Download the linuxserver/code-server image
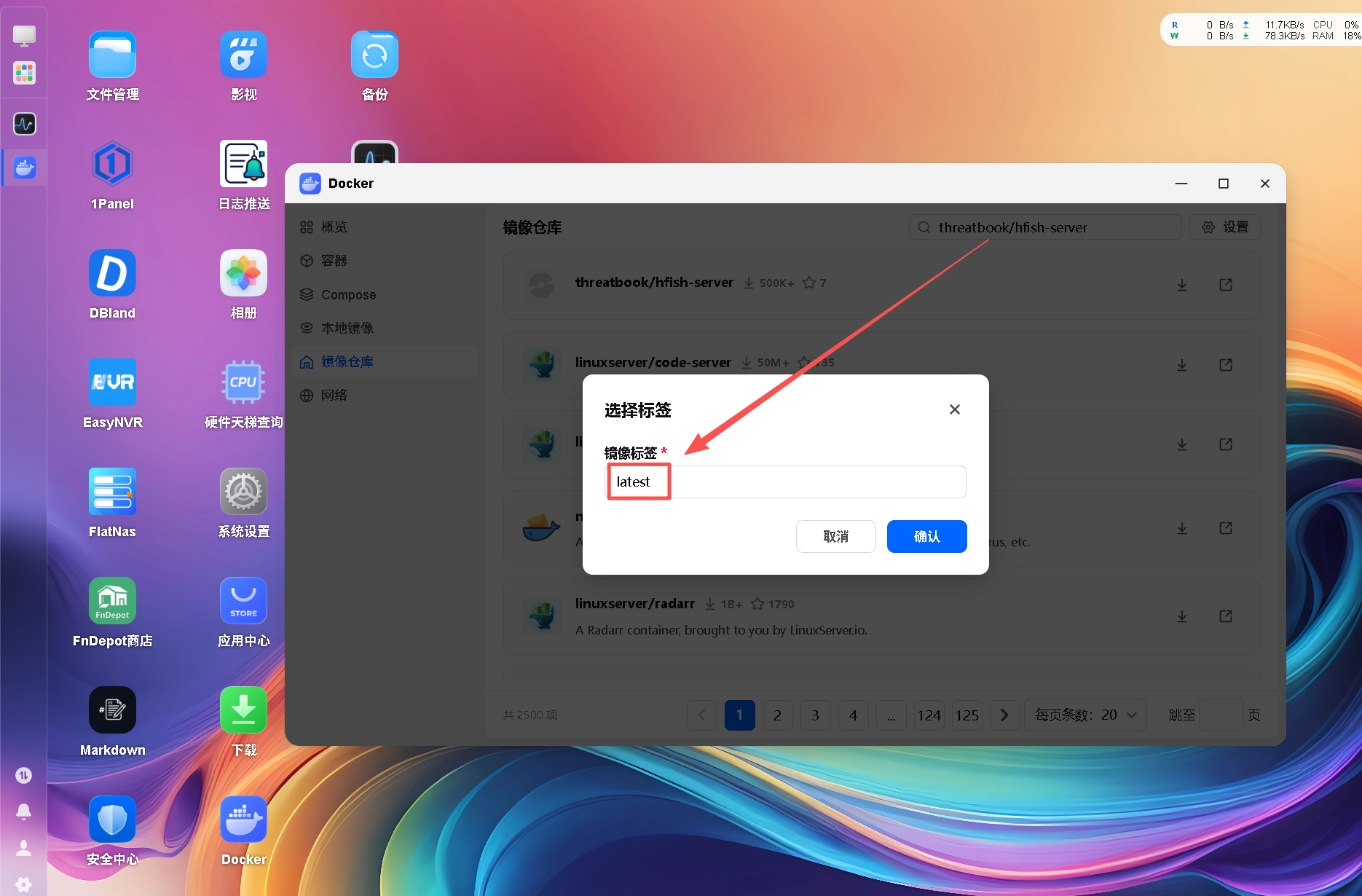The image size is (1362, 896). [x=1182, y=365]
